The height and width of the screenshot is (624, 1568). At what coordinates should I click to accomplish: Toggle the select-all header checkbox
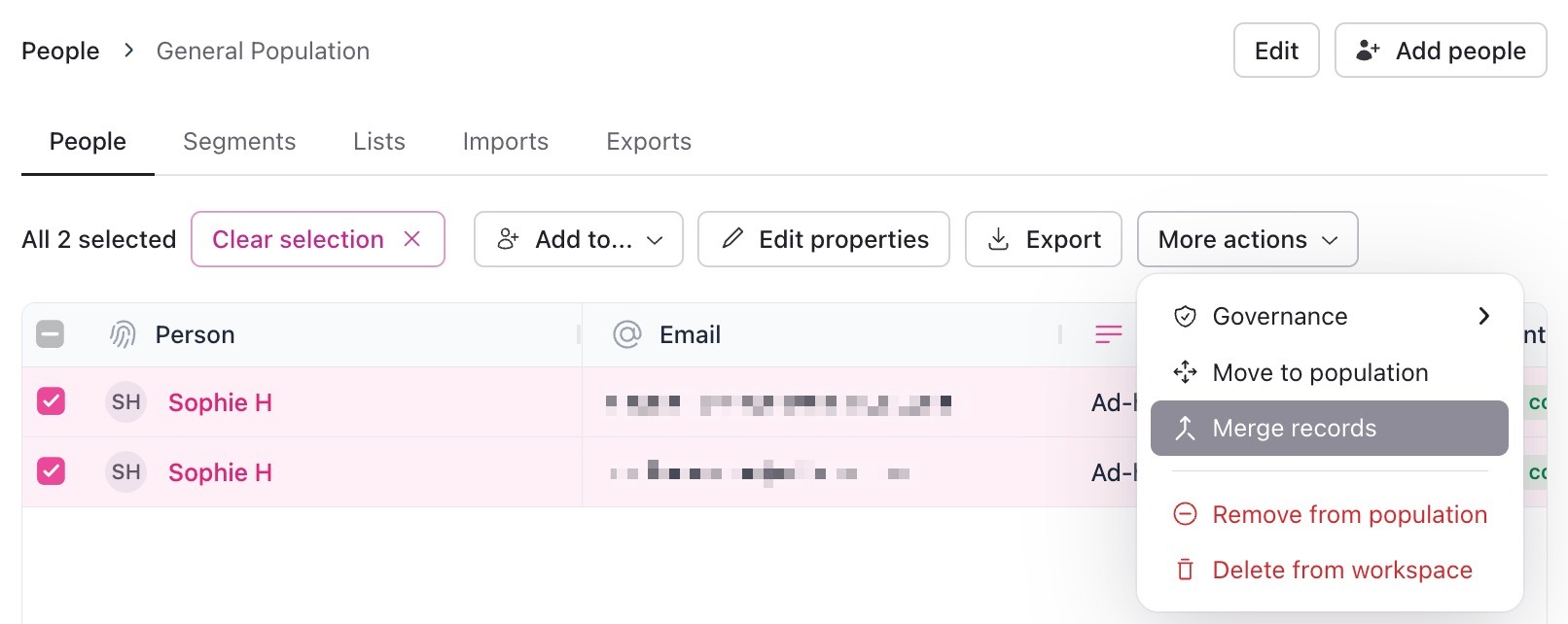coord(51,335)
